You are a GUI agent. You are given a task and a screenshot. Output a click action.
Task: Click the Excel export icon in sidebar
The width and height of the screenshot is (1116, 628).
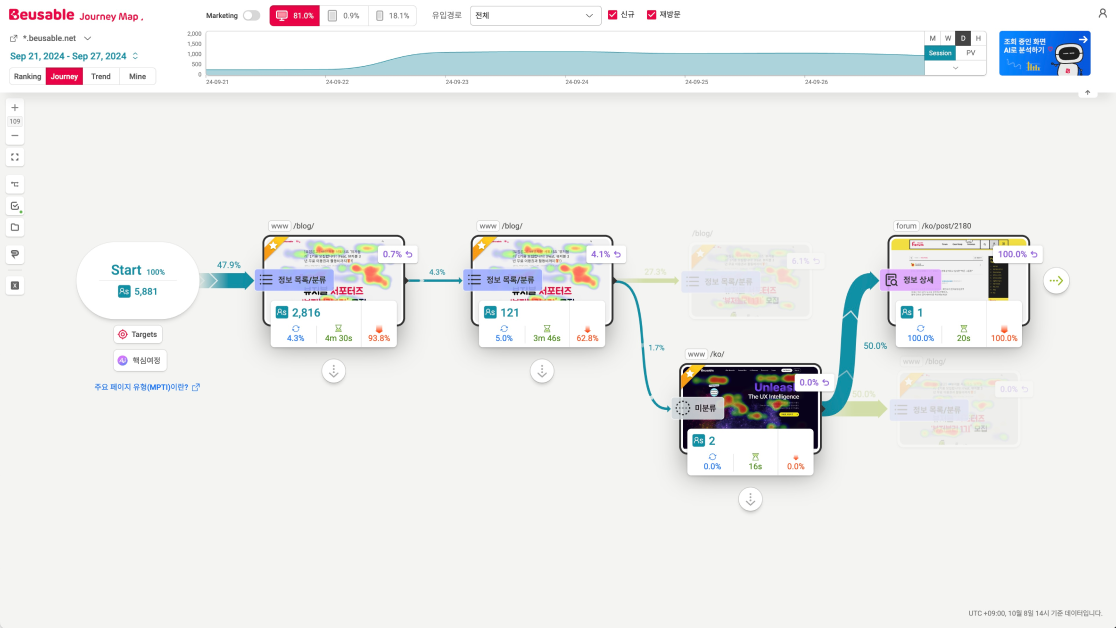click(15, 285)
